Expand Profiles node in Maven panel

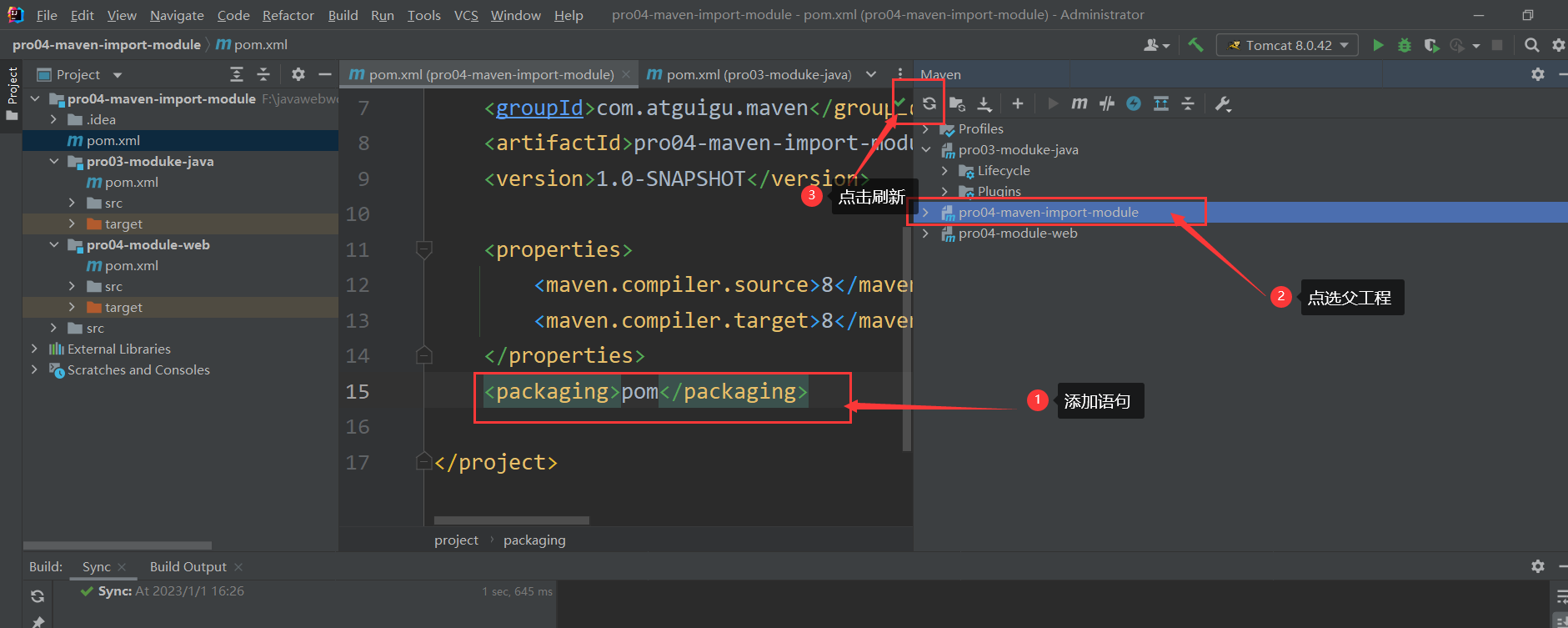[x=925, y=128]
